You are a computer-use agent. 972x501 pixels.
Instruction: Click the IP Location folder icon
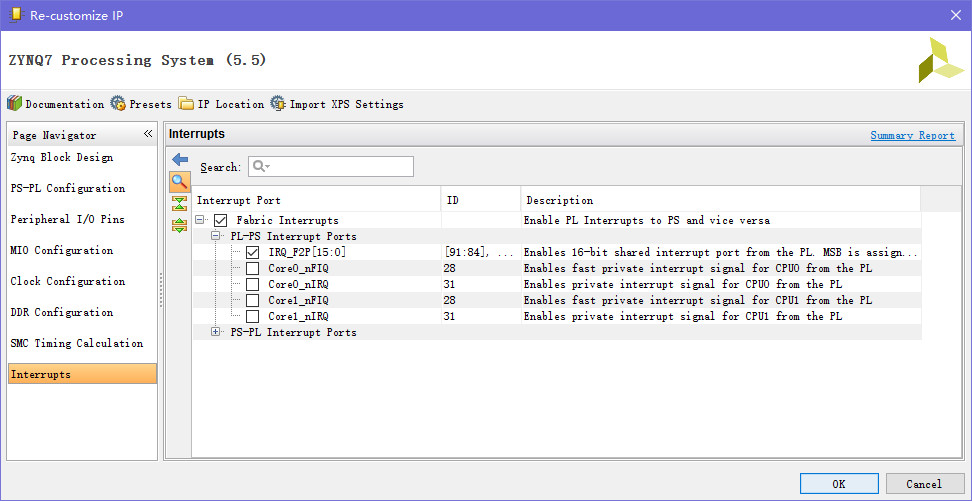(186, 104)
